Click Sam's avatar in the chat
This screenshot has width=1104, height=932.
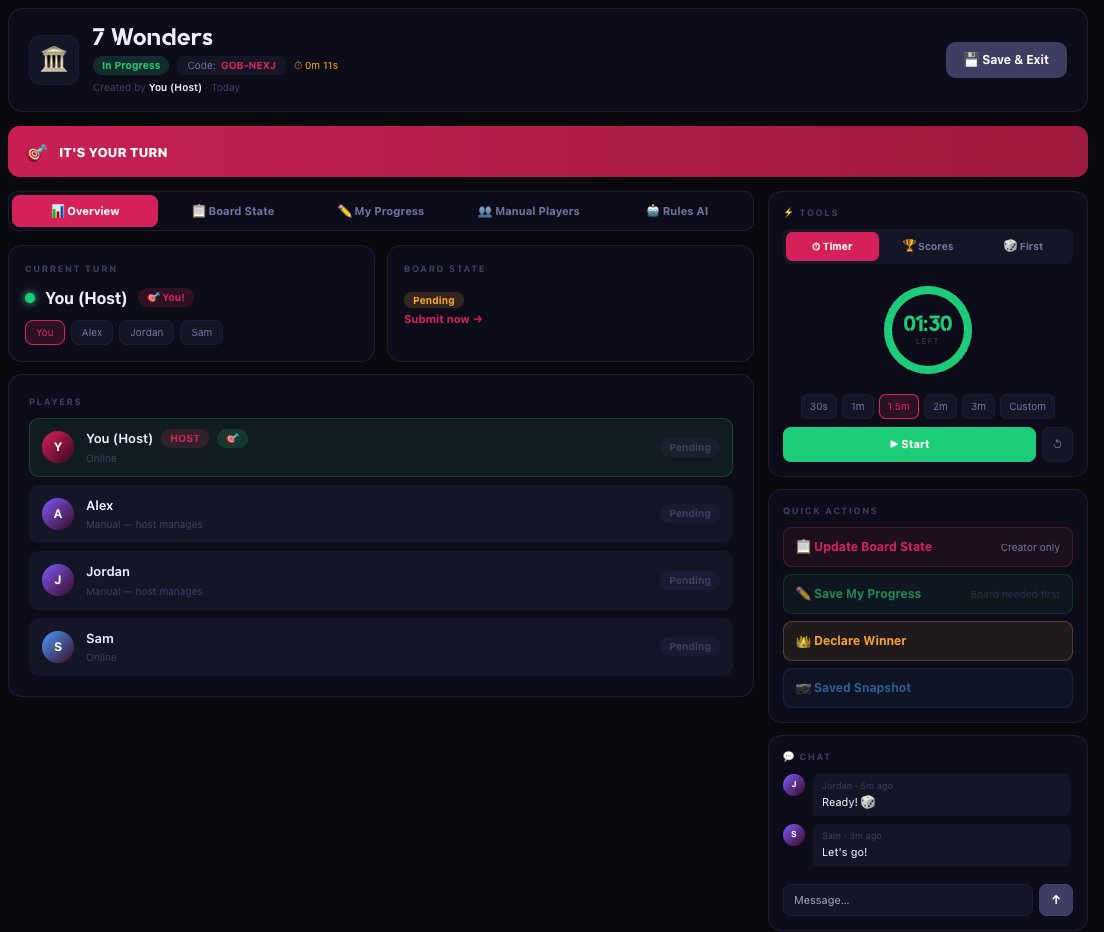(794, 834)
